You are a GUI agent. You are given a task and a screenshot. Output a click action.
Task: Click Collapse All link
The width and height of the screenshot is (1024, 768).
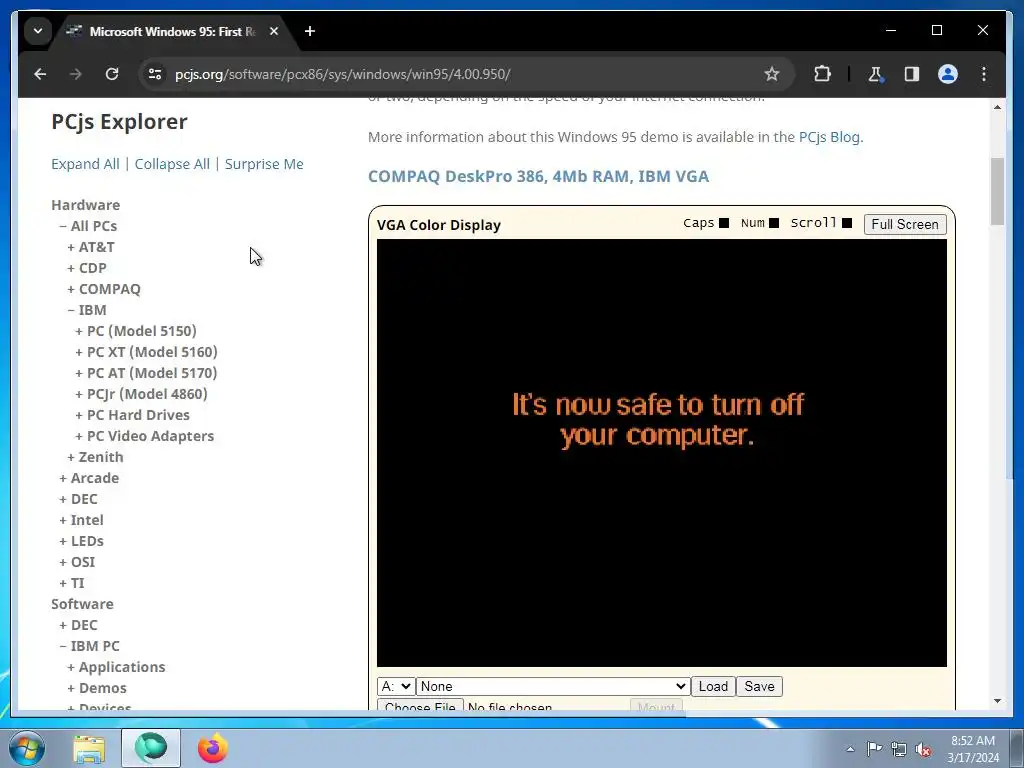click(172, 164)
